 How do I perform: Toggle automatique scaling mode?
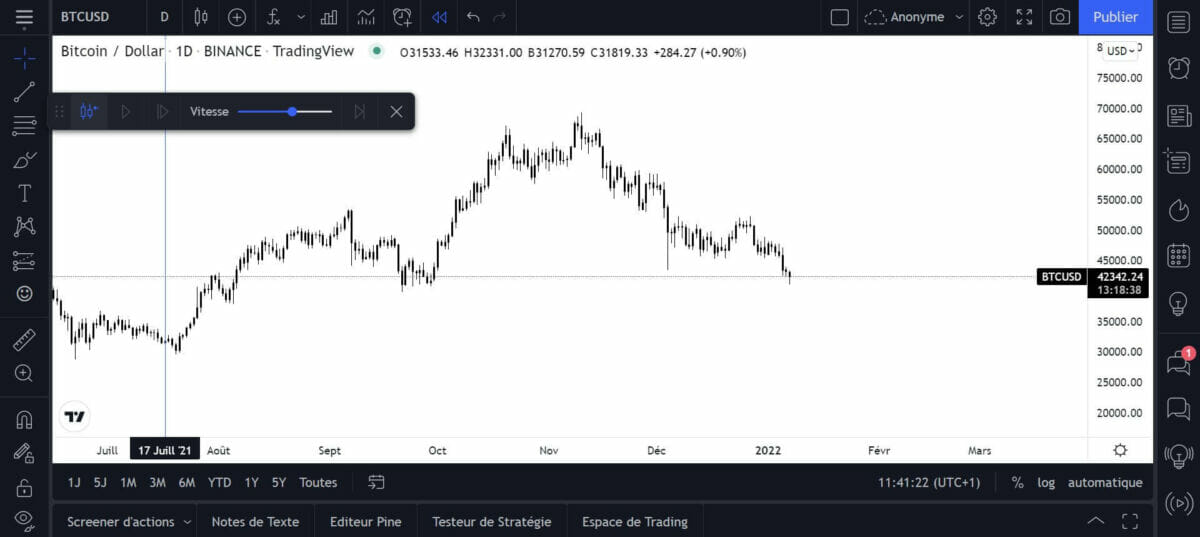point(1105,482)
